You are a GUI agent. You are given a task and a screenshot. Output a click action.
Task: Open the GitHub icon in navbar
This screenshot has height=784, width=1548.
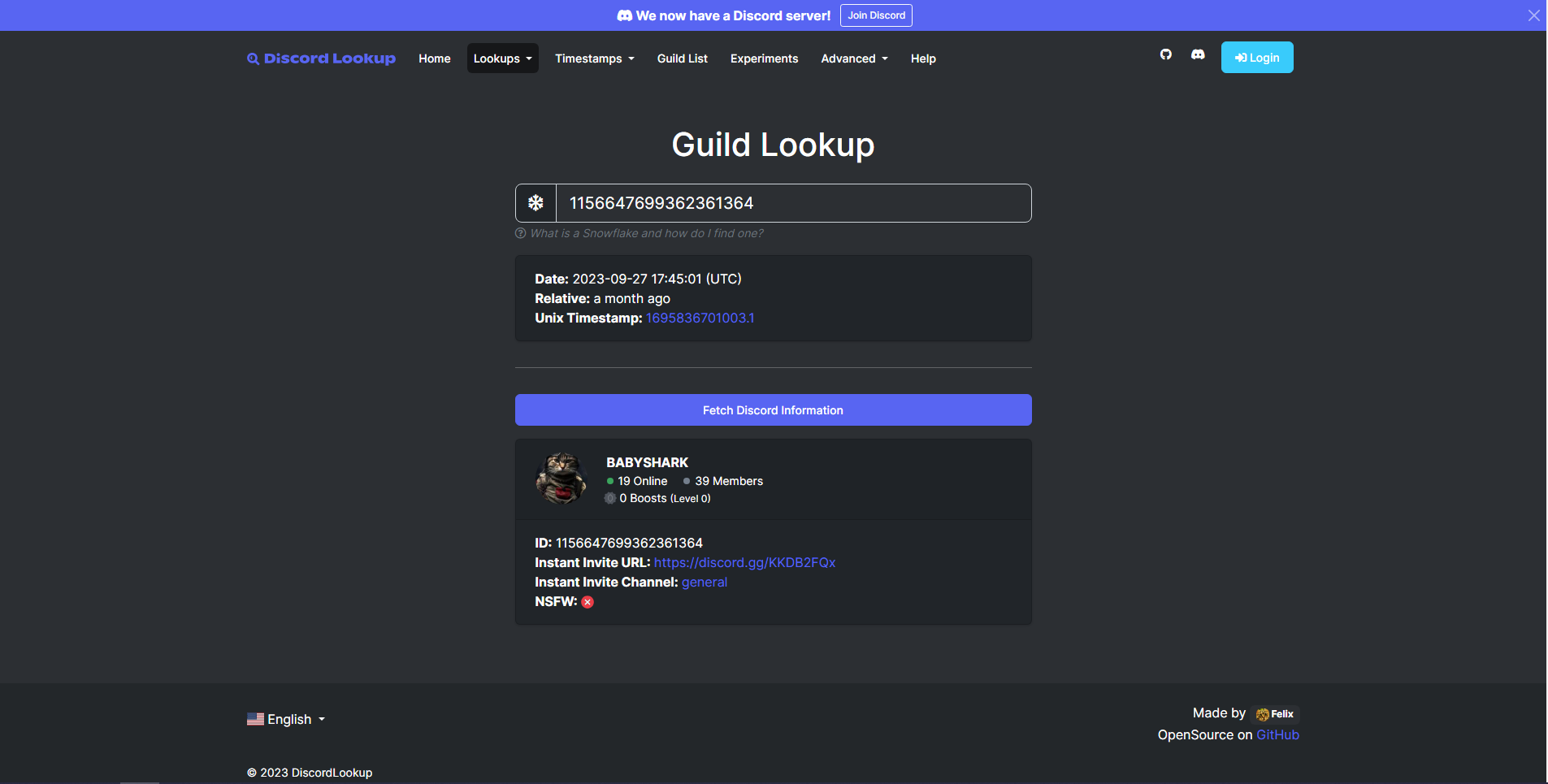pos(1165,54)
